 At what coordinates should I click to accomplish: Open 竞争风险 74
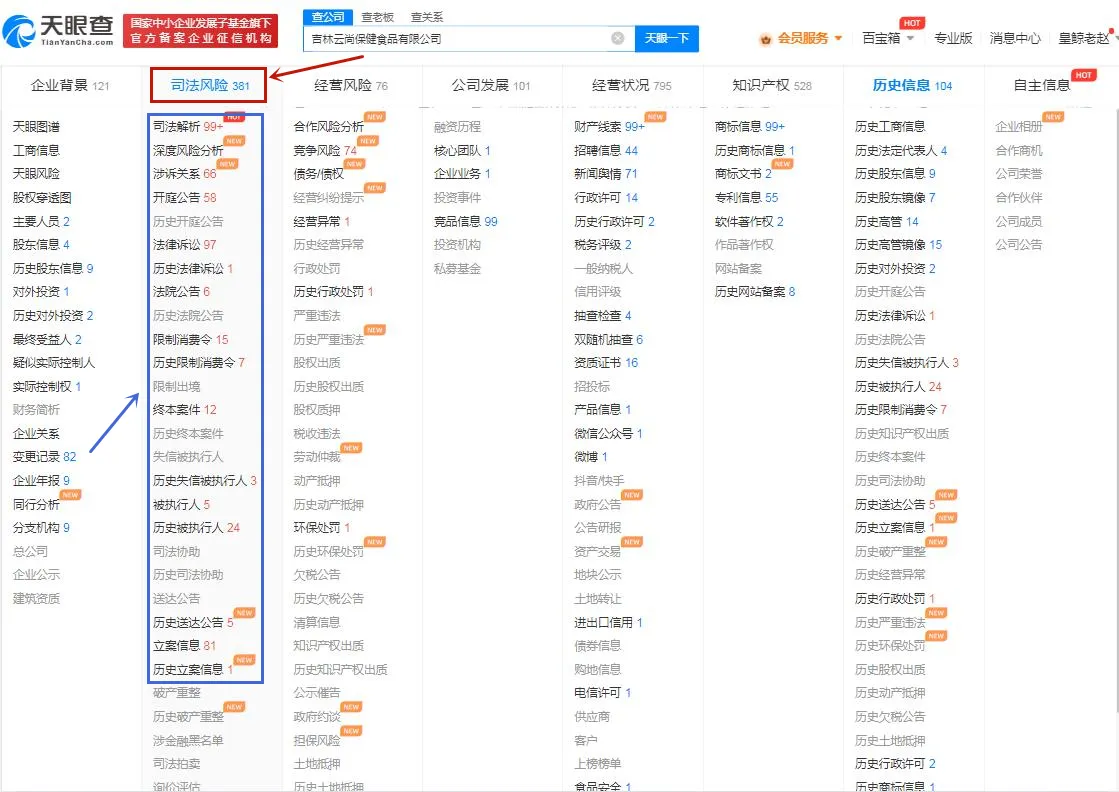tap(325, 151)
